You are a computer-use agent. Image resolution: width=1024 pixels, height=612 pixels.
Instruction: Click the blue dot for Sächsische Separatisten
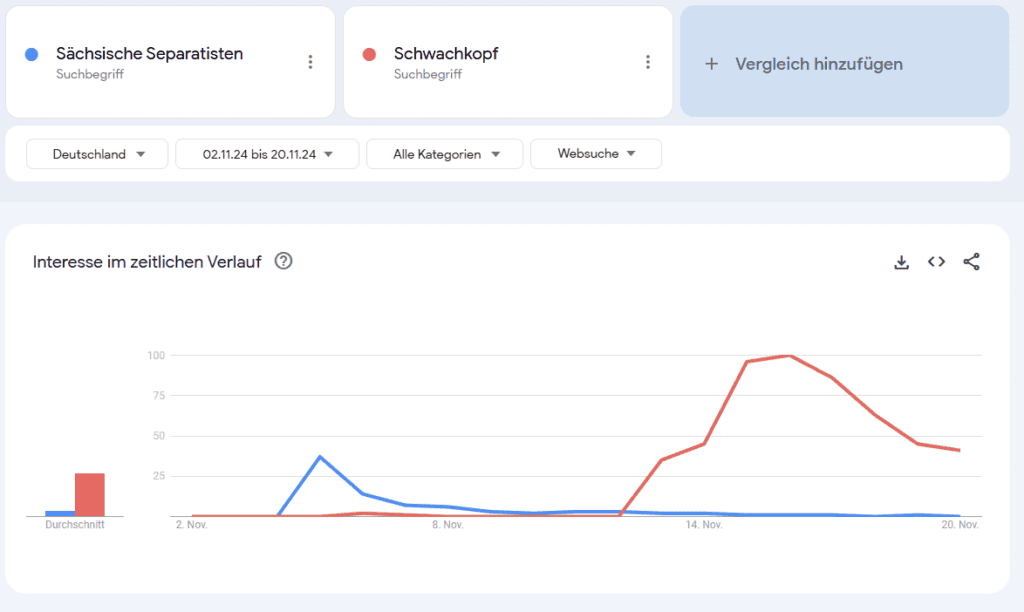33,54
